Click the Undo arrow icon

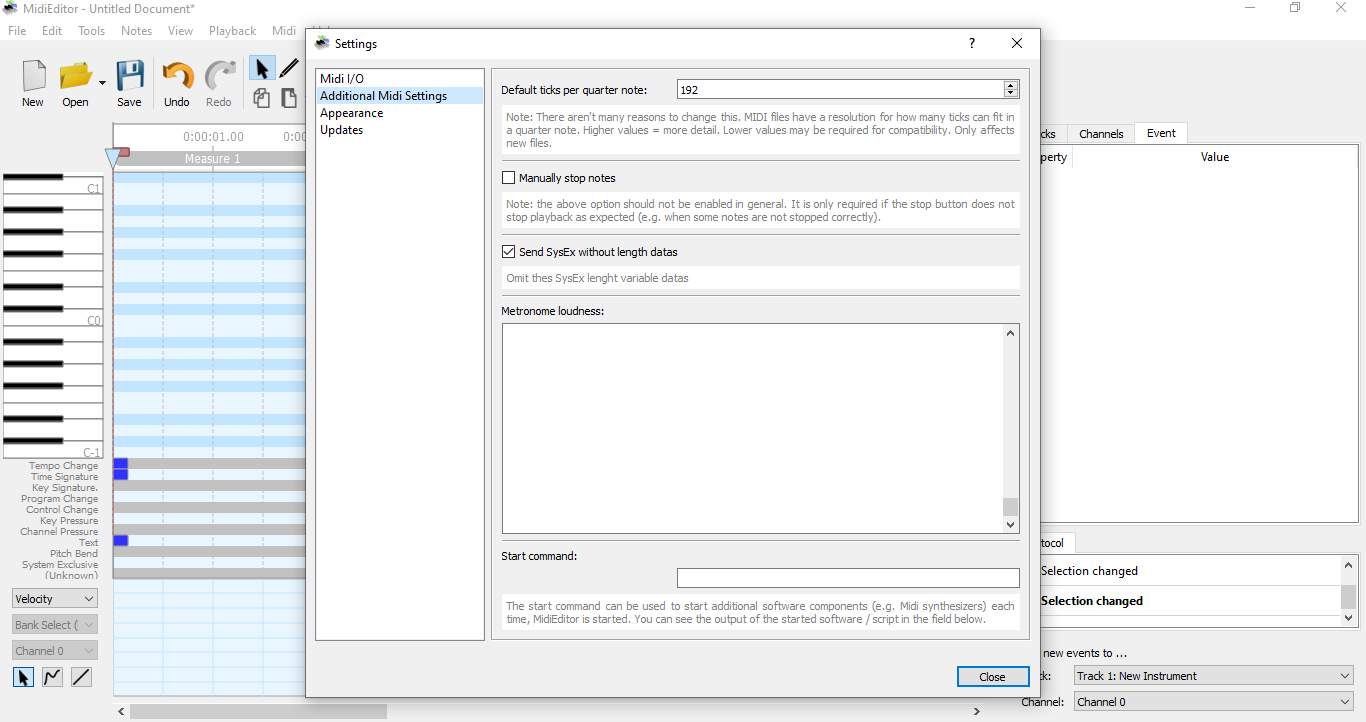point(177,76)
